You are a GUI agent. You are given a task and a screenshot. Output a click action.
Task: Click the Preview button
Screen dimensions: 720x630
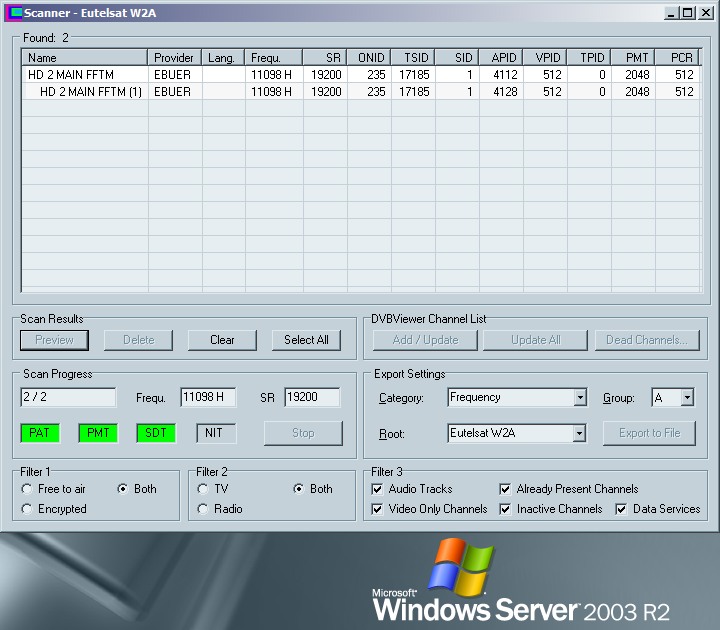pyautogui.click(x=55, y=340)
